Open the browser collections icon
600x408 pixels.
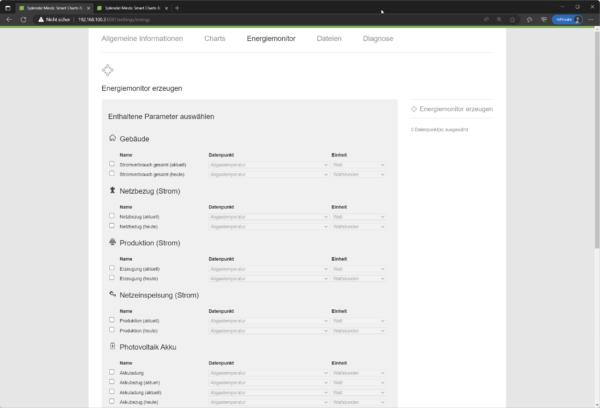point(544,20)
